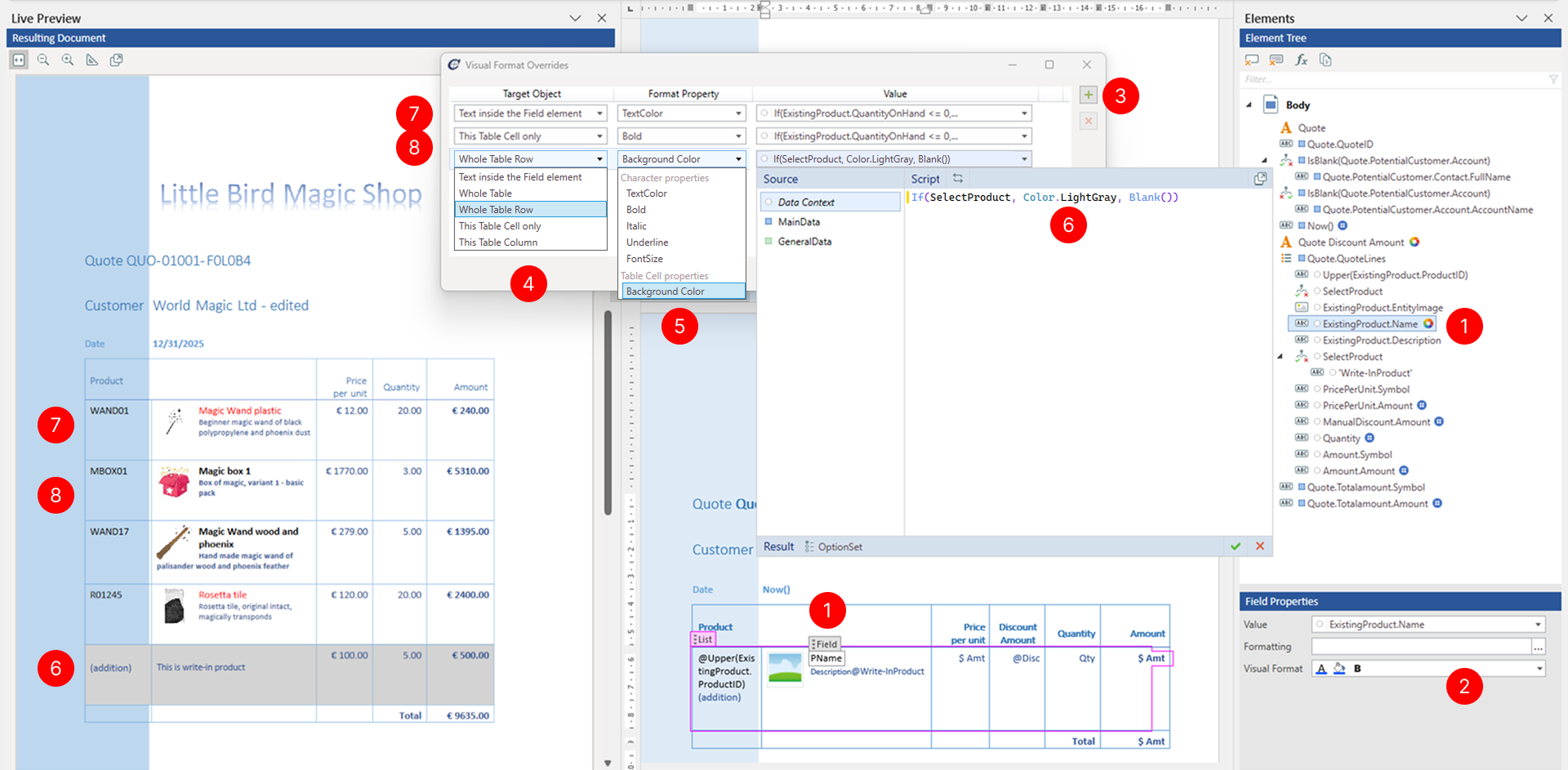1568x770 pixels.
Task: Collapse the Body node in Element Tree
Action: coord(1249,105)
